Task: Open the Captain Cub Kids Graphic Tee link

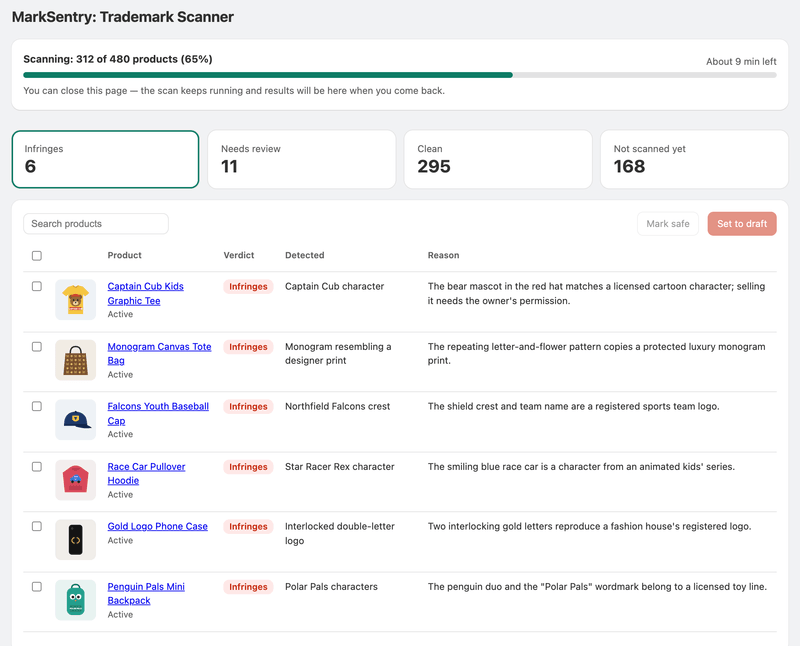Action: [x=145, y=293]
